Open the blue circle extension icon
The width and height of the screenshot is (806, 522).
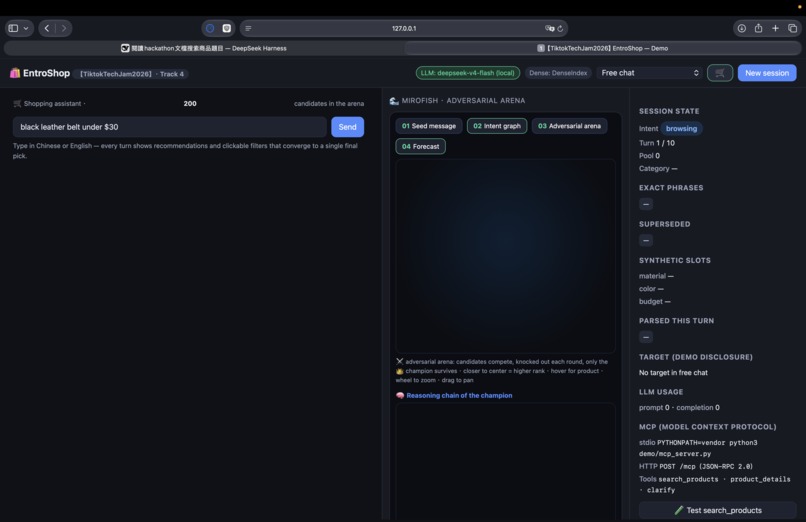tap(210, 28)
